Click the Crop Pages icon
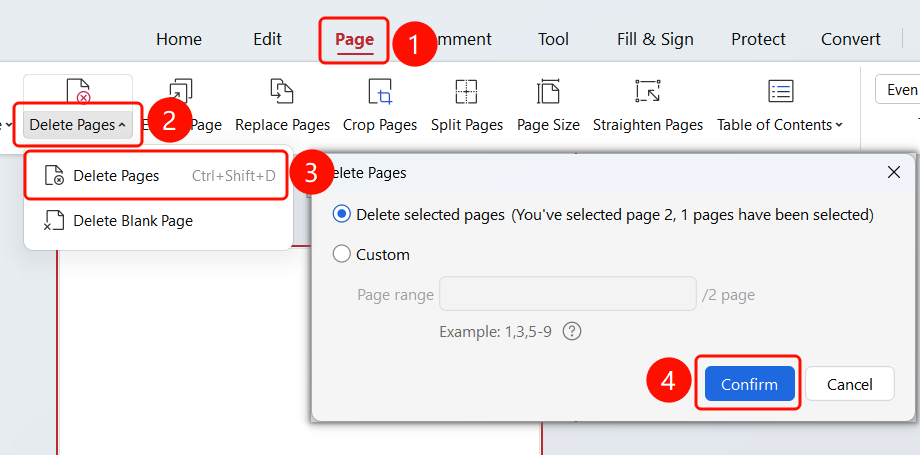 point(380,92)
